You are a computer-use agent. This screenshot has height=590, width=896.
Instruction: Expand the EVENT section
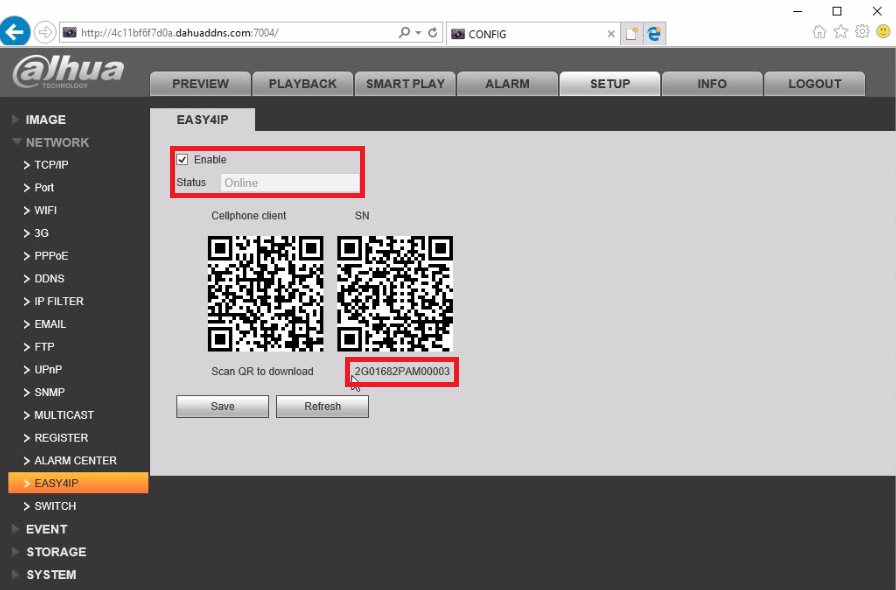(x=46, y=529)
